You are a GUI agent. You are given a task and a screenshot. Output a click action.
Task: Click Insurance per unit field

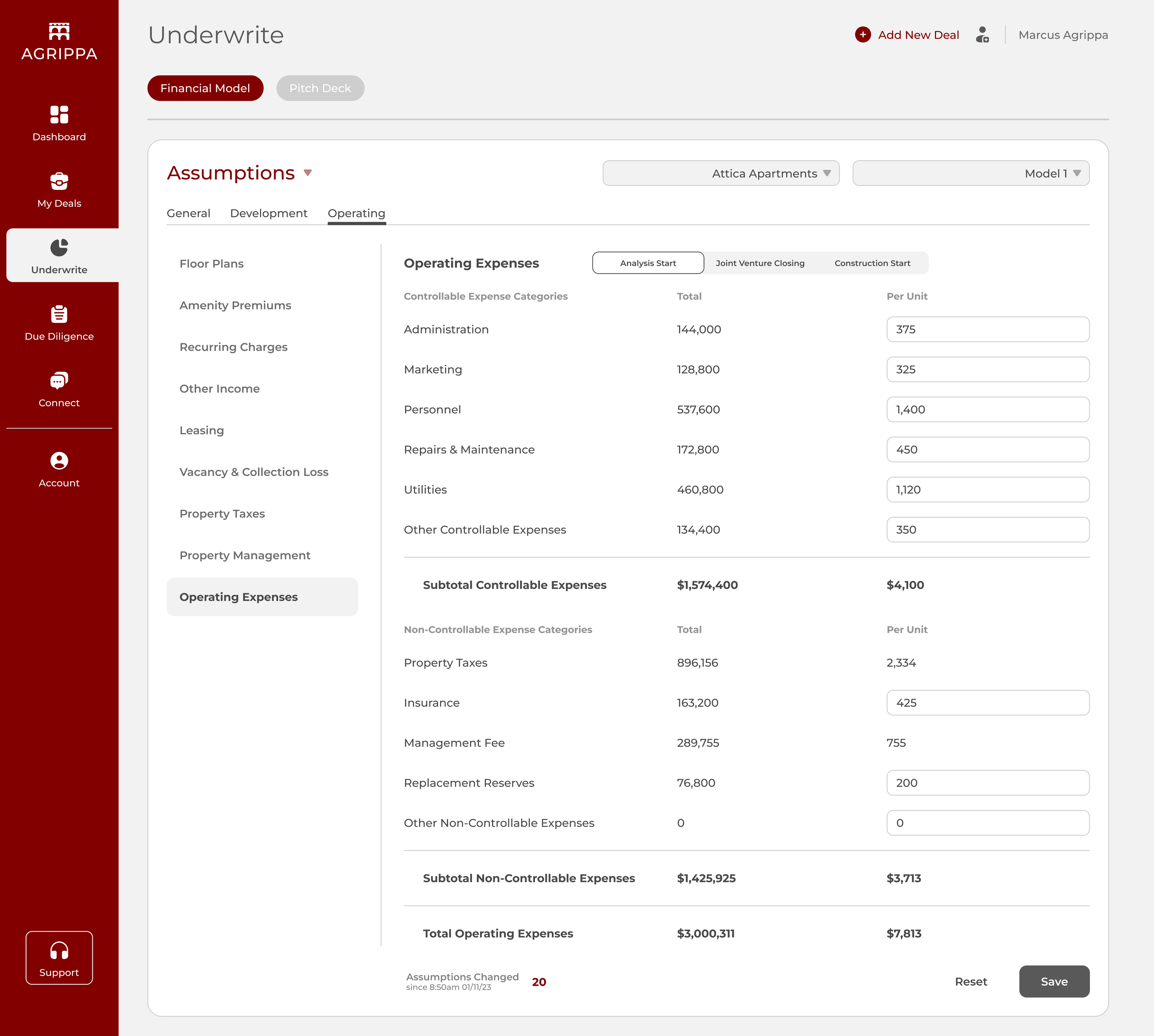[x=988, y=702]
